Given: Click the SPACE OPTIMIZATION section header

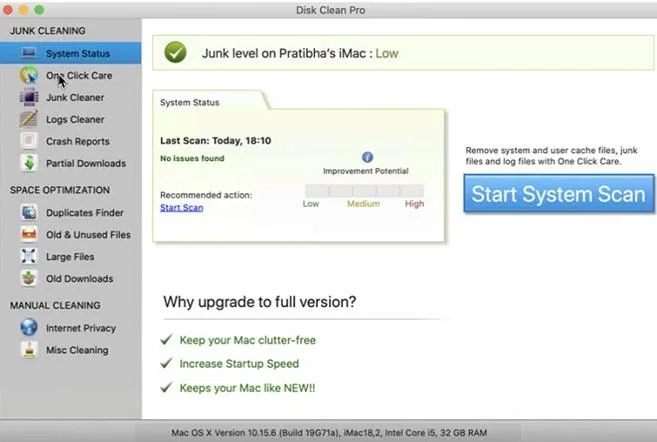Looking at the screenshot, I should point(60,190).
